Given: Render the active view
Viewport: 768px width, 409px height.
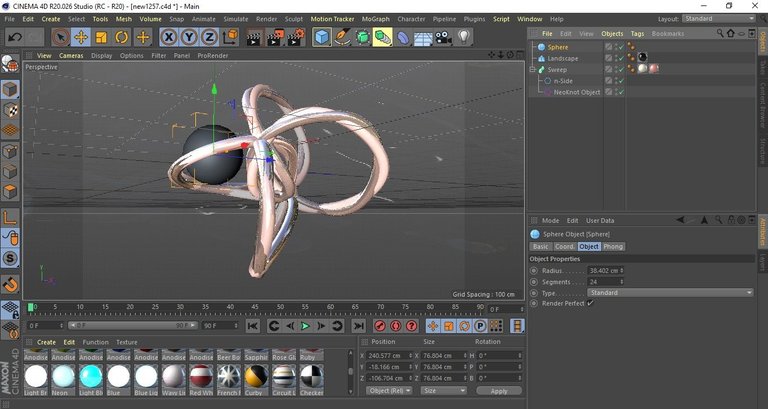Looking at the screenshot, I should [x=254, y=37].
